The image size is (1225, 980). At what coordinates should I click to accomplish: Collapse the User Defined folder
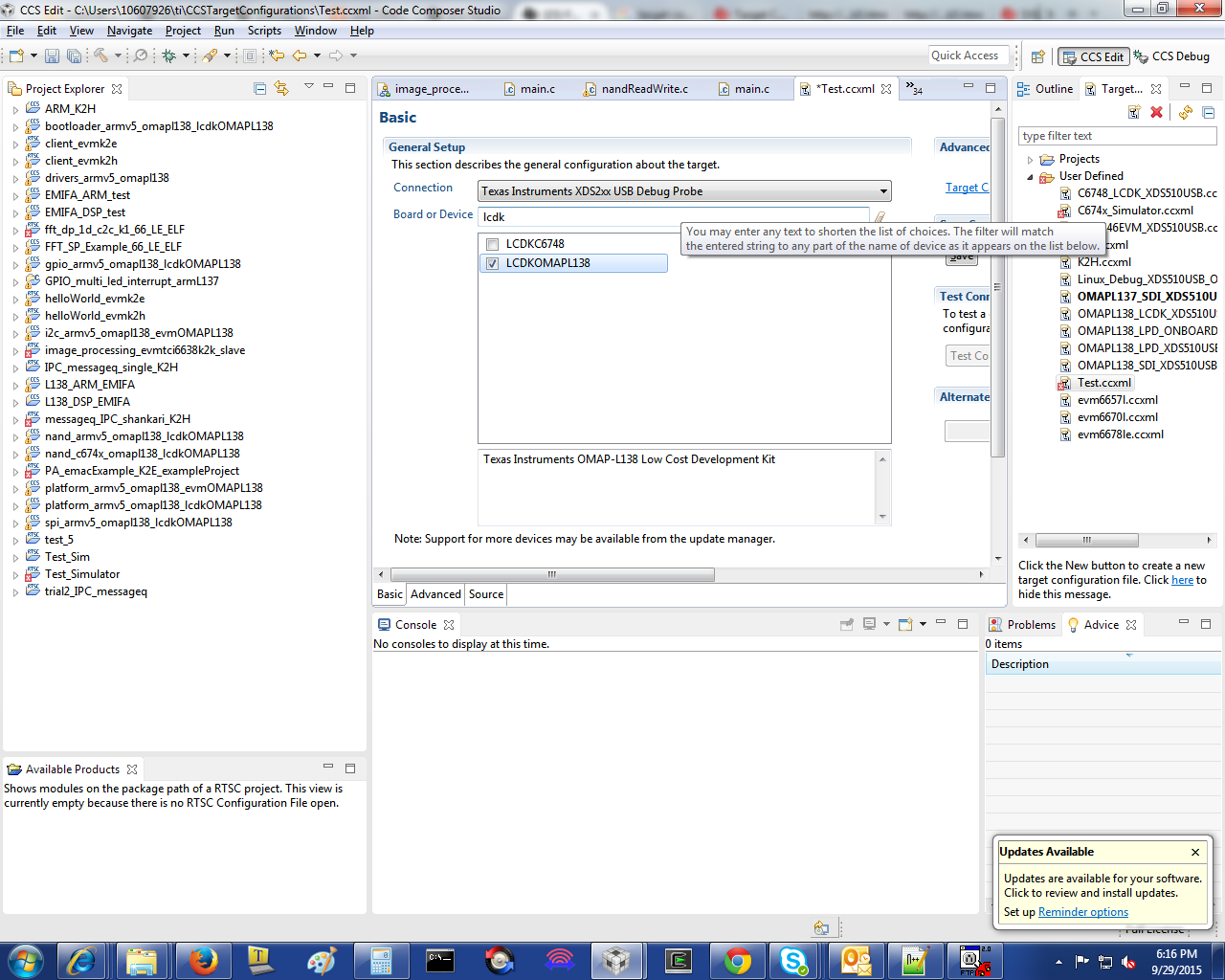point(1030,177)
